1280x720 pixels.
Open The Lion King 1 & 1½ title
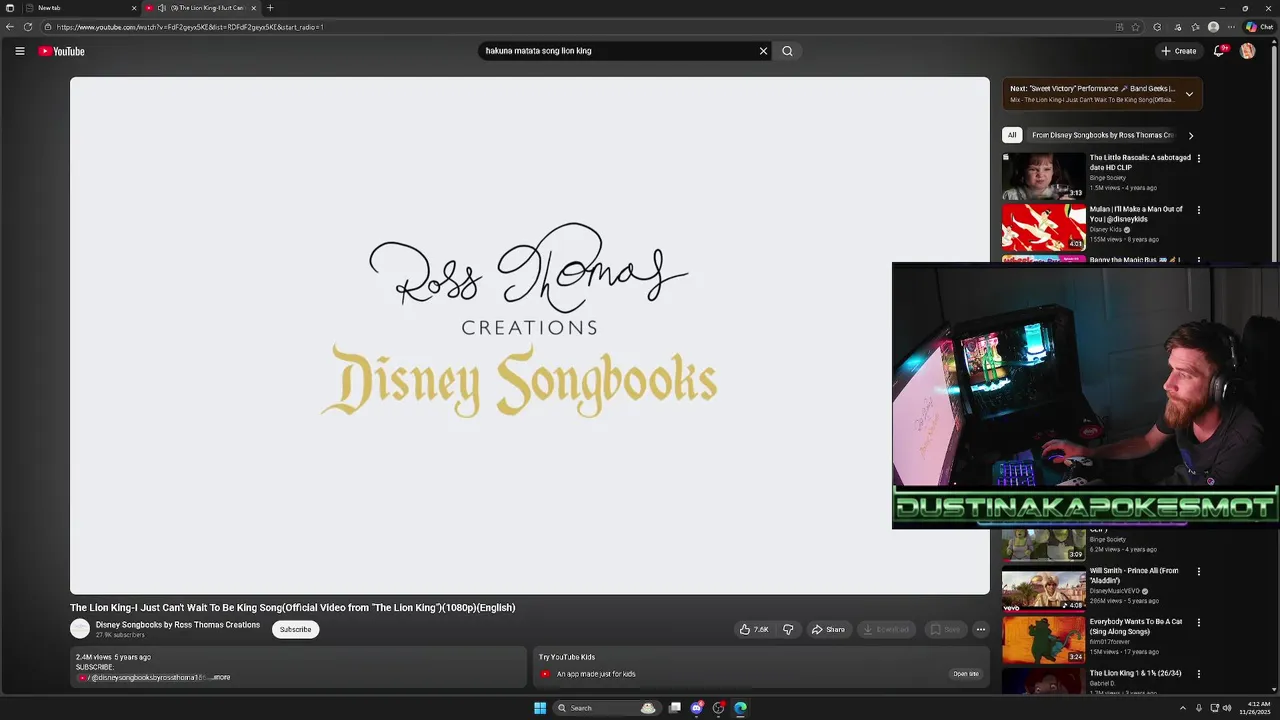[1135, 674]
